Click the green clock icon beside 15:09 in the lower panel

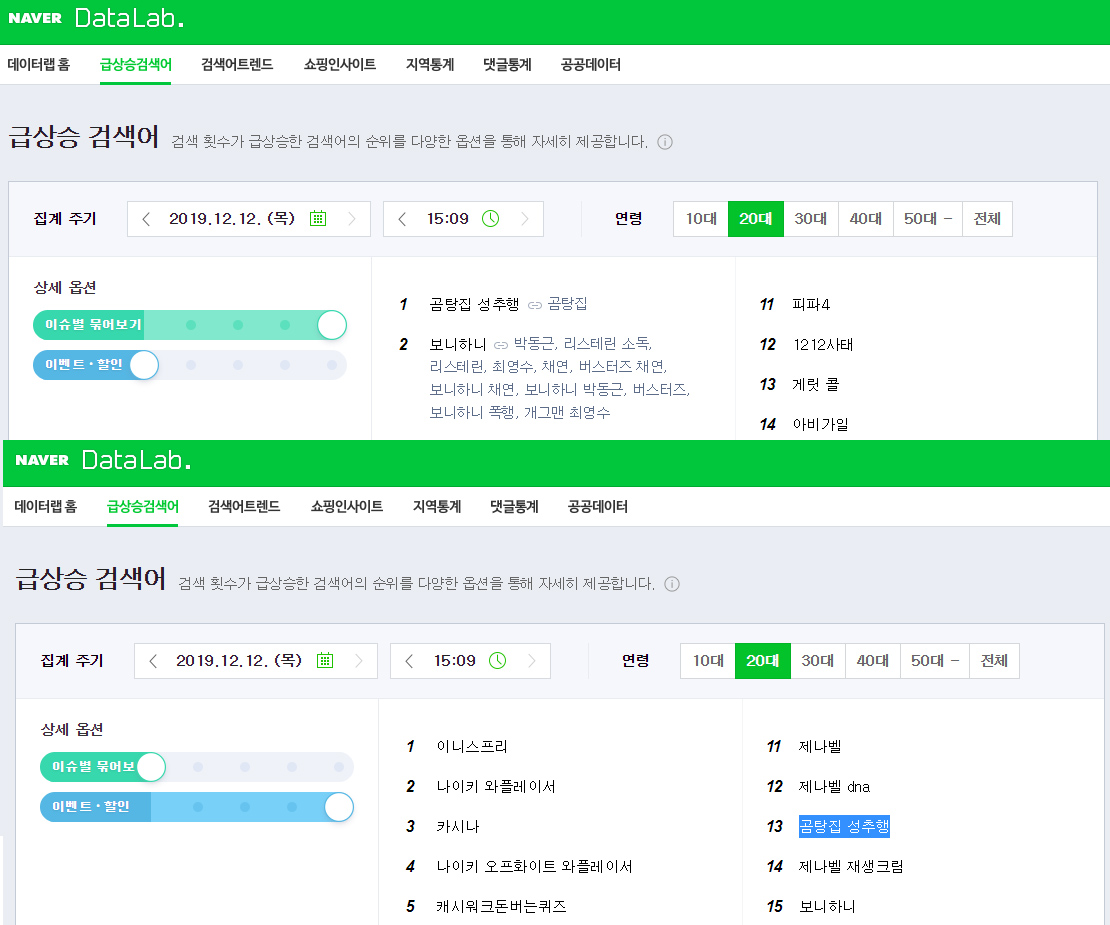(497, 660)
